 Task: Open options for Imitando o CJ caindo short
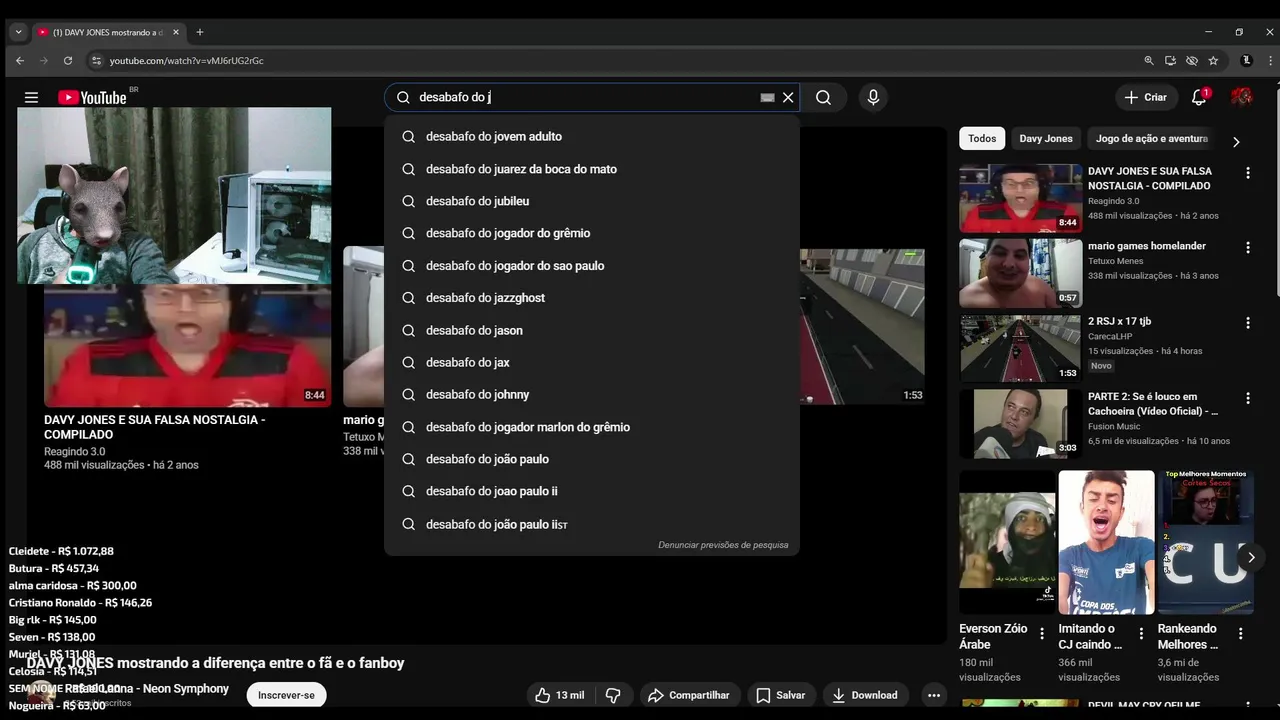coord(1141,633)
